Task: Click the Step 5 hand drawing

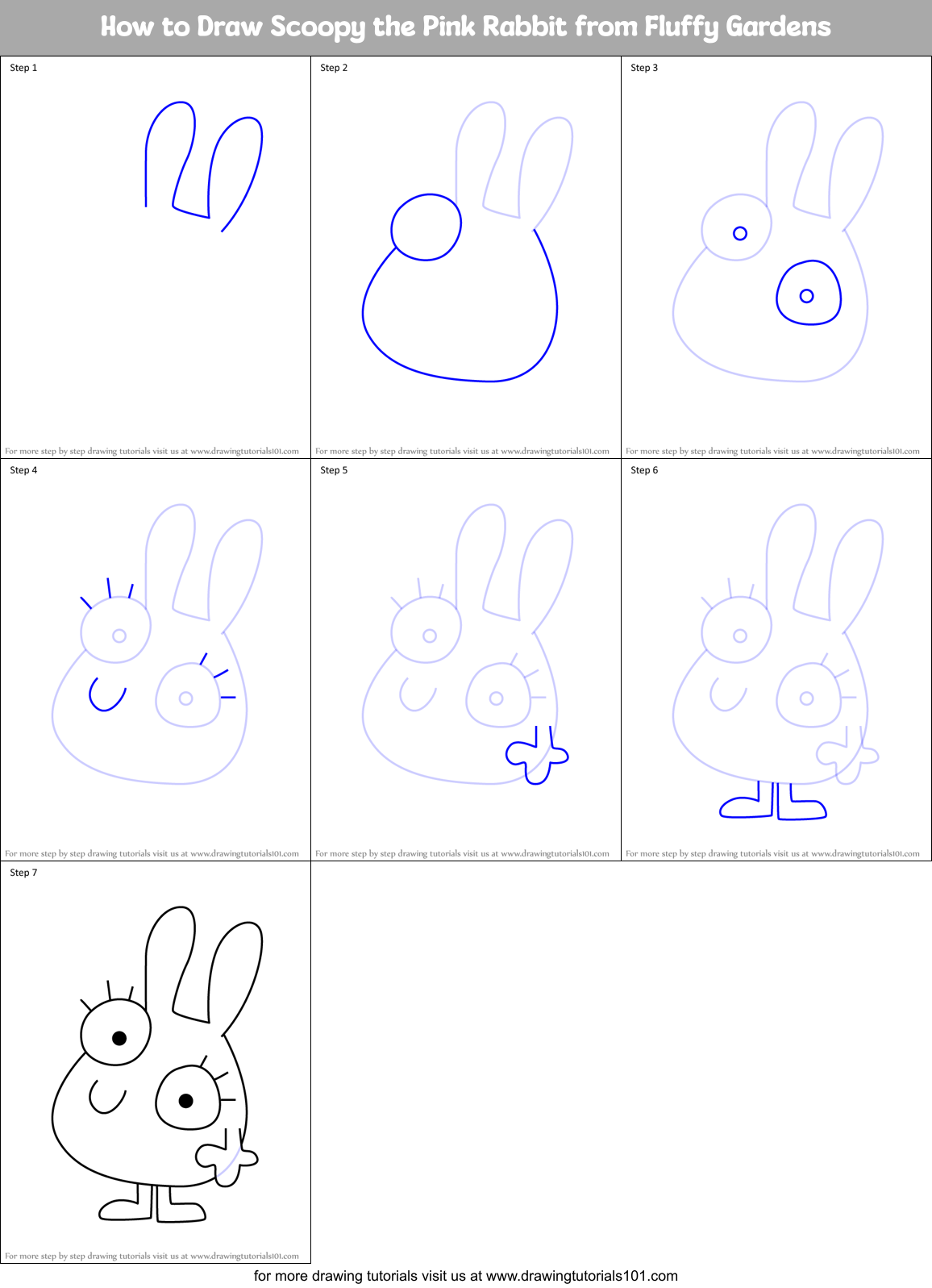Action: pos(537,755)
